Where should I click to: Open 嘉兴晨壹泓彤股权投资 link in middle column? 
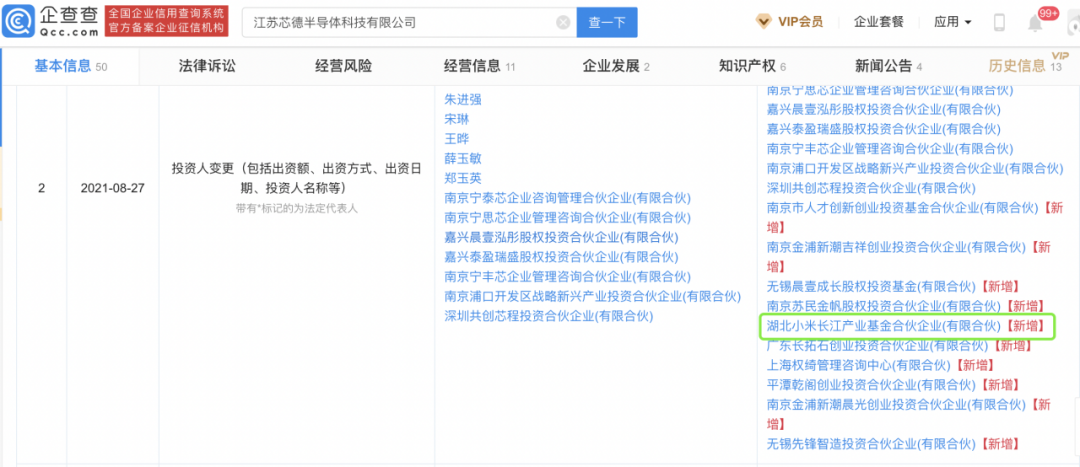tap(561, 238)
